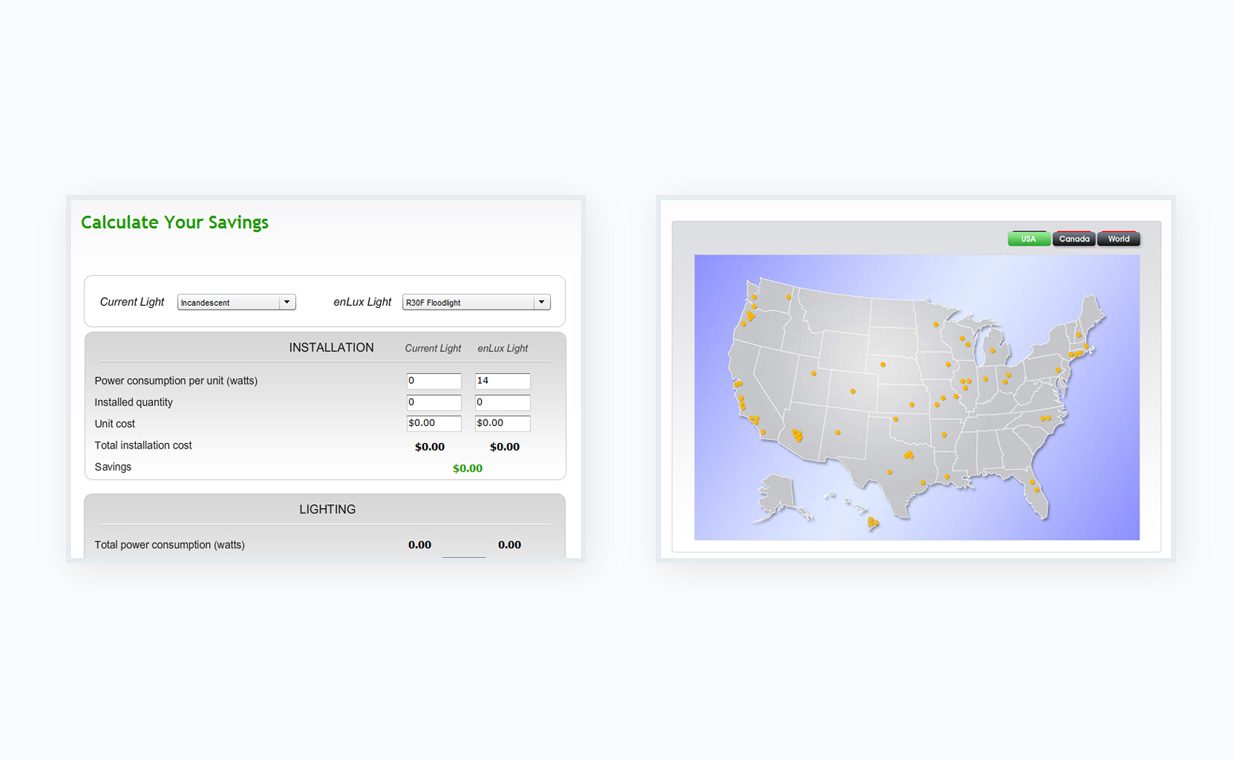Click the 'Installed quantity' label
This screenshot has height=760, width=1235.
[x=134, y=402]
